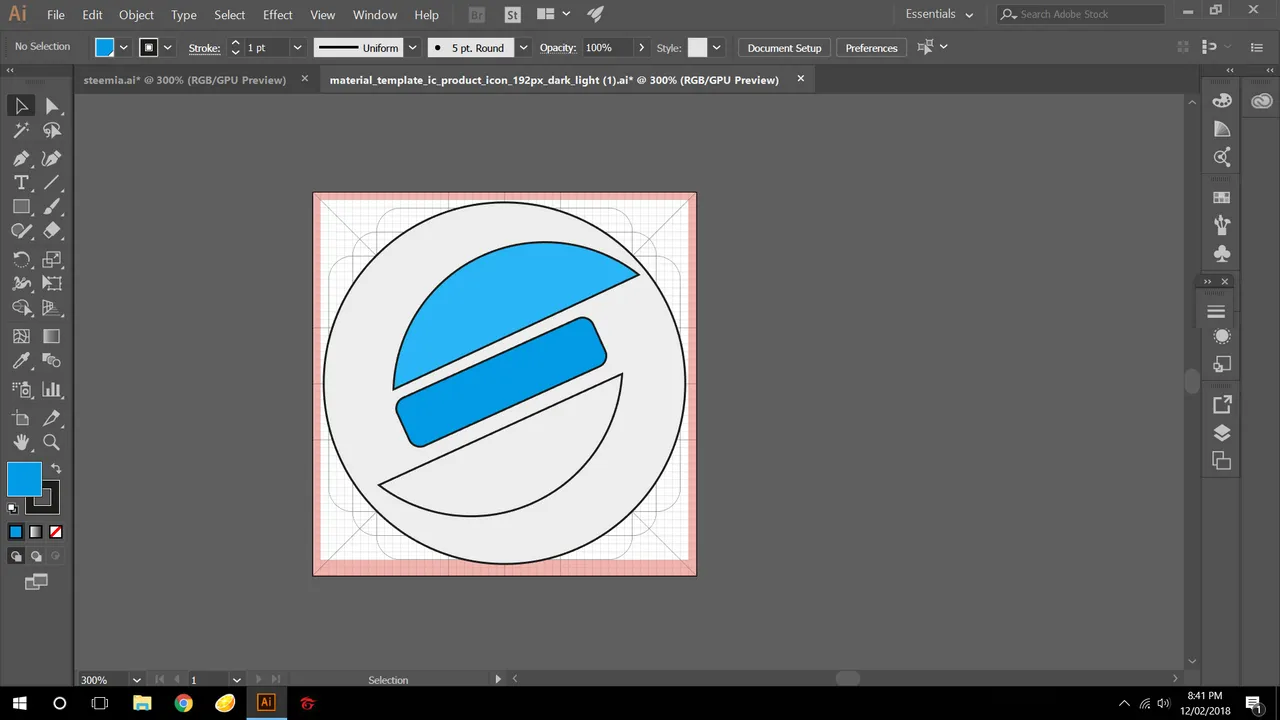Click the Document Setup button

[784, 47]
